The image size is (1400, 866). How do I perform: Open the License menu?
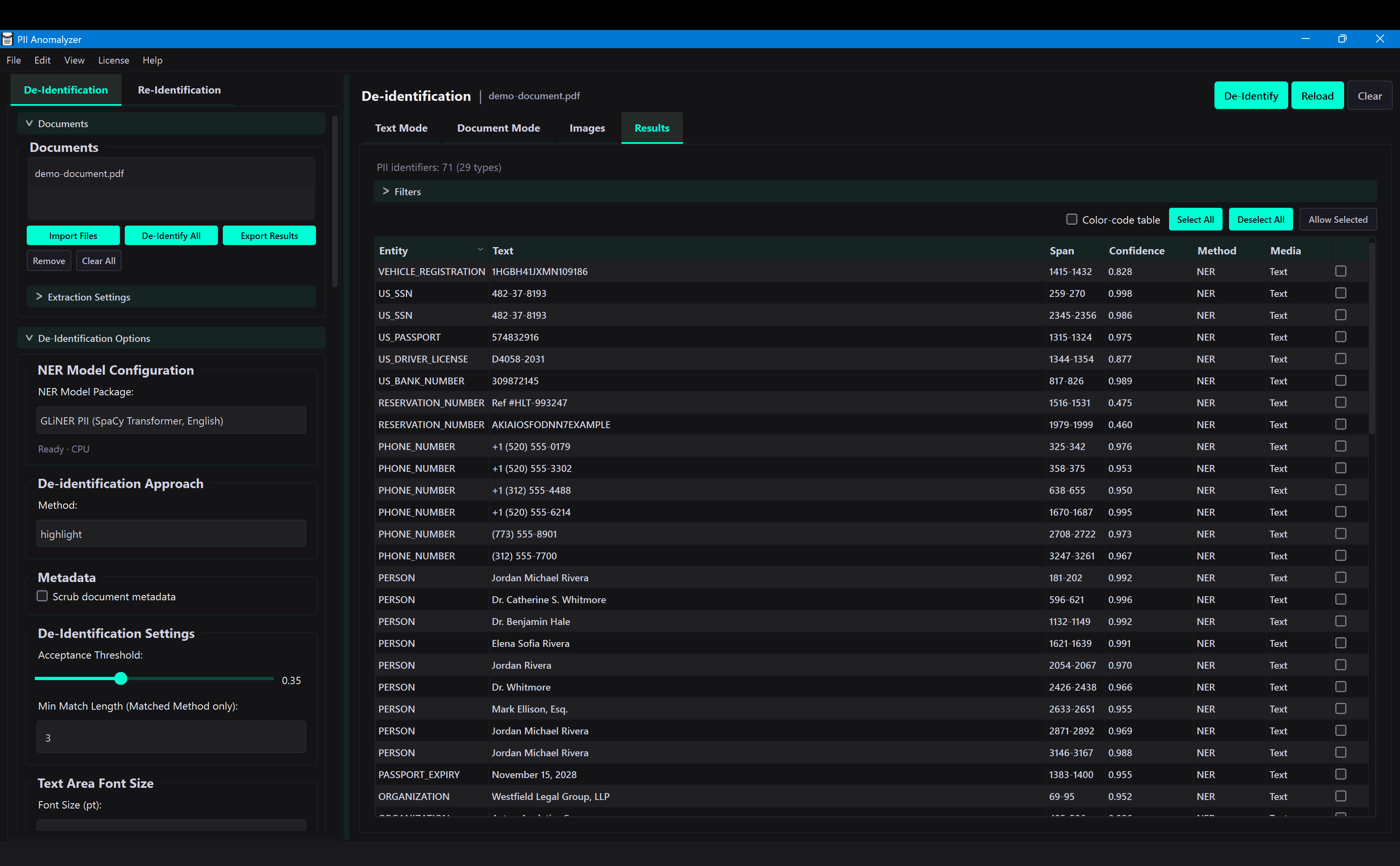click(x=113, y=60)
